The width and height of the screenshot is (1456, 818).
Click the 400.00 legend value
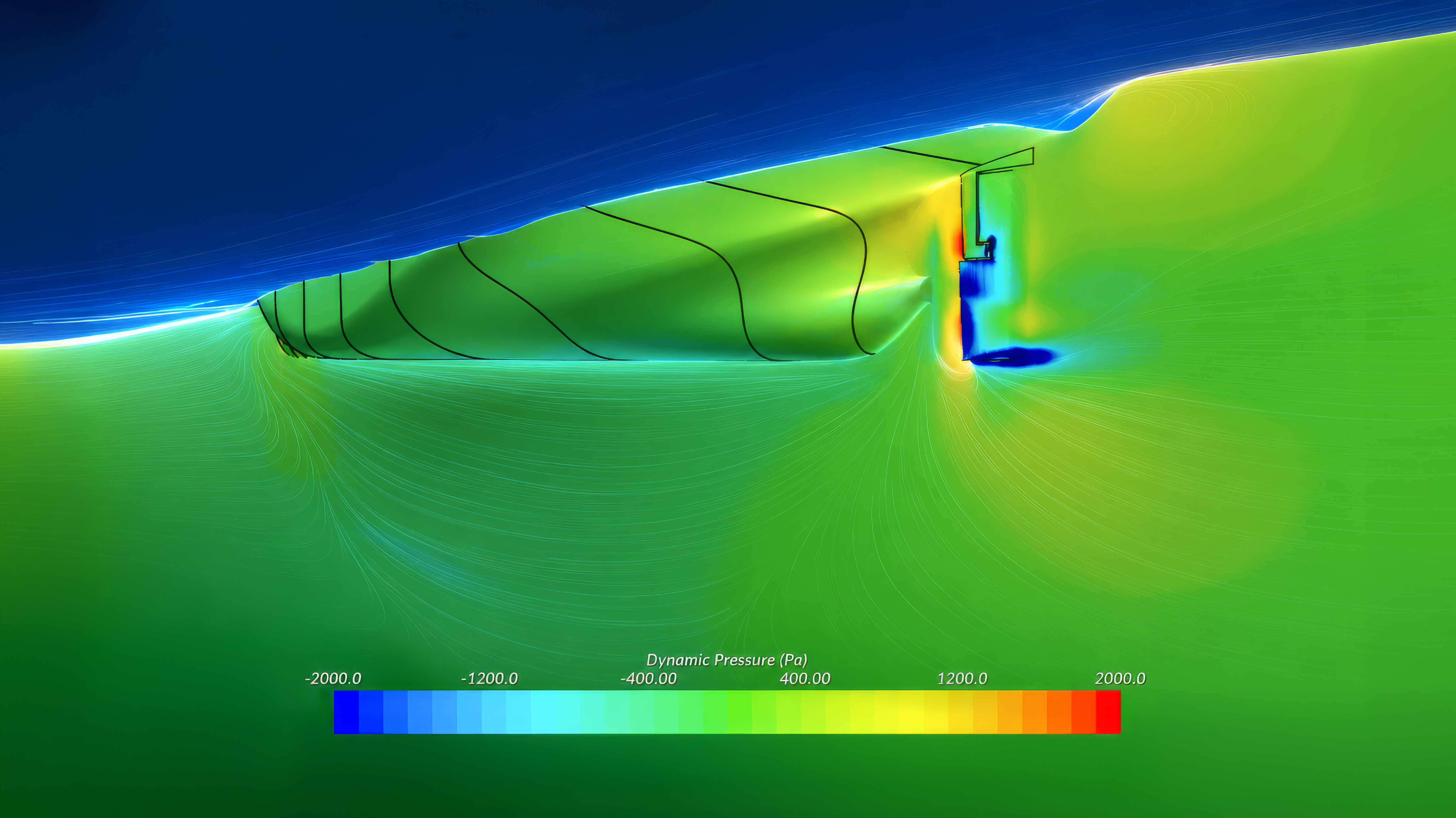coord(805,679)
